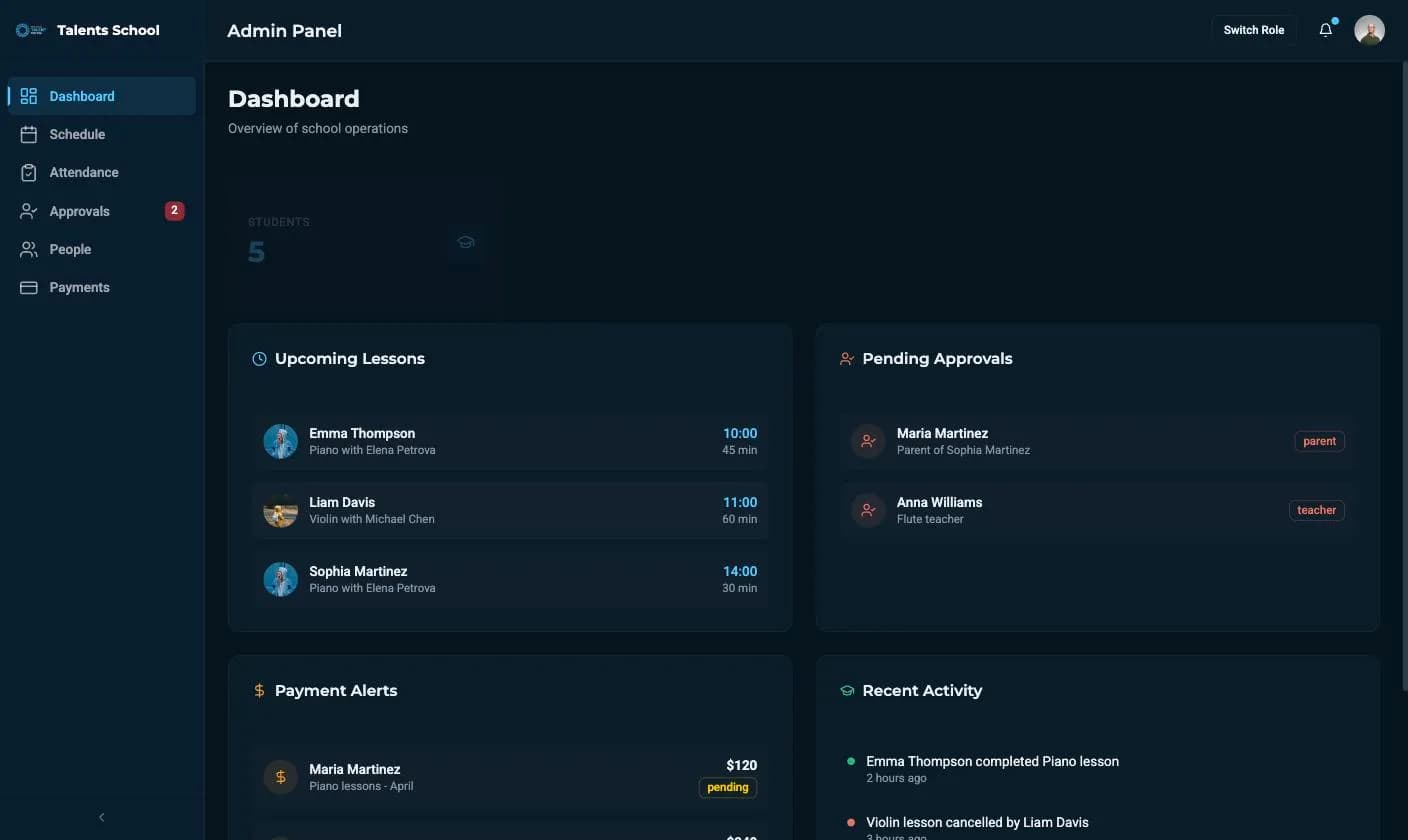Click the Attendance clipboard icon
1408x840 pixels.
click(x=29, y=172)
